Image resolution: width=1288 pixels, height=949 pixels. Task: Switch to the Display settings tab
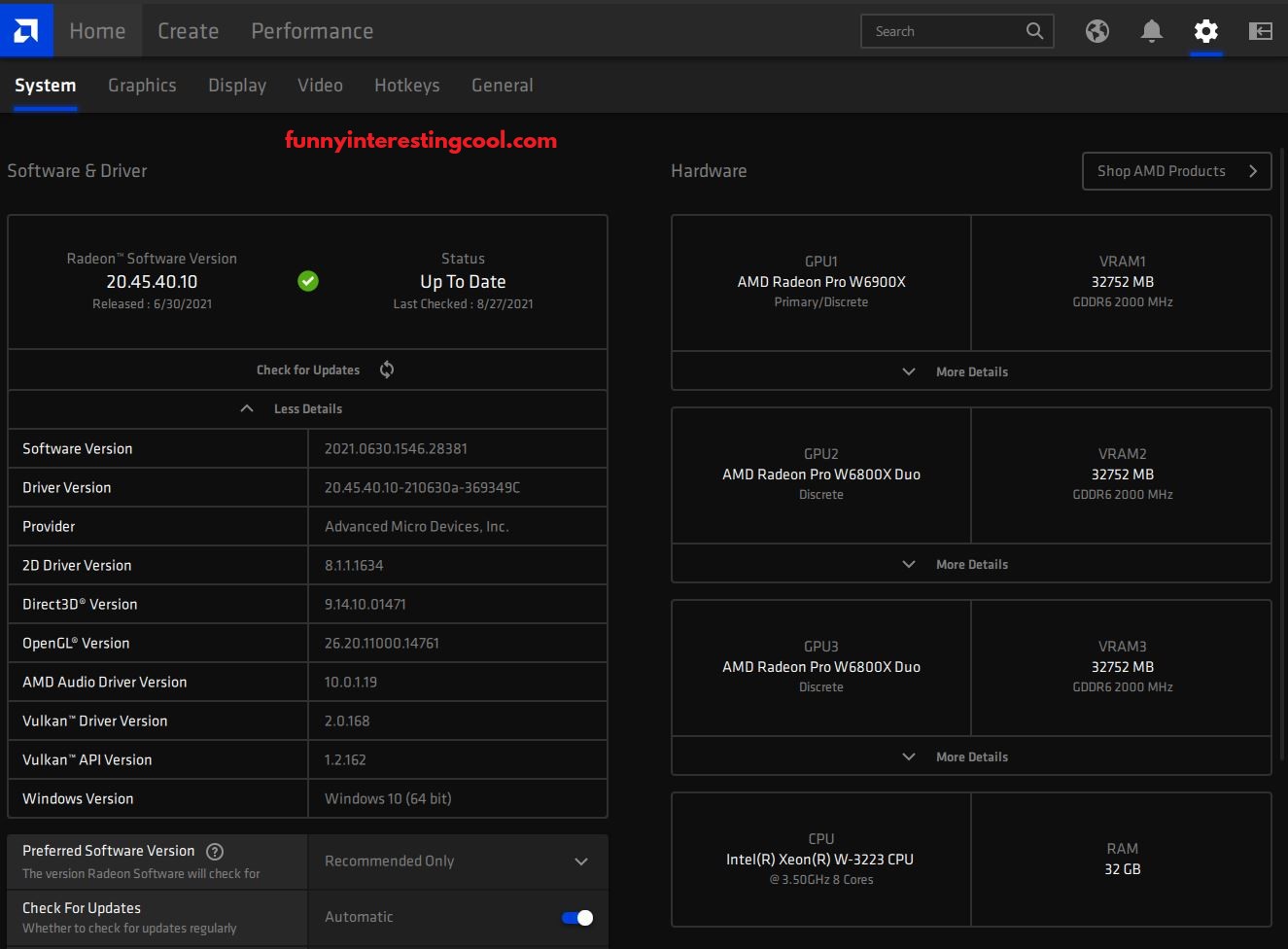pos(237,86)
